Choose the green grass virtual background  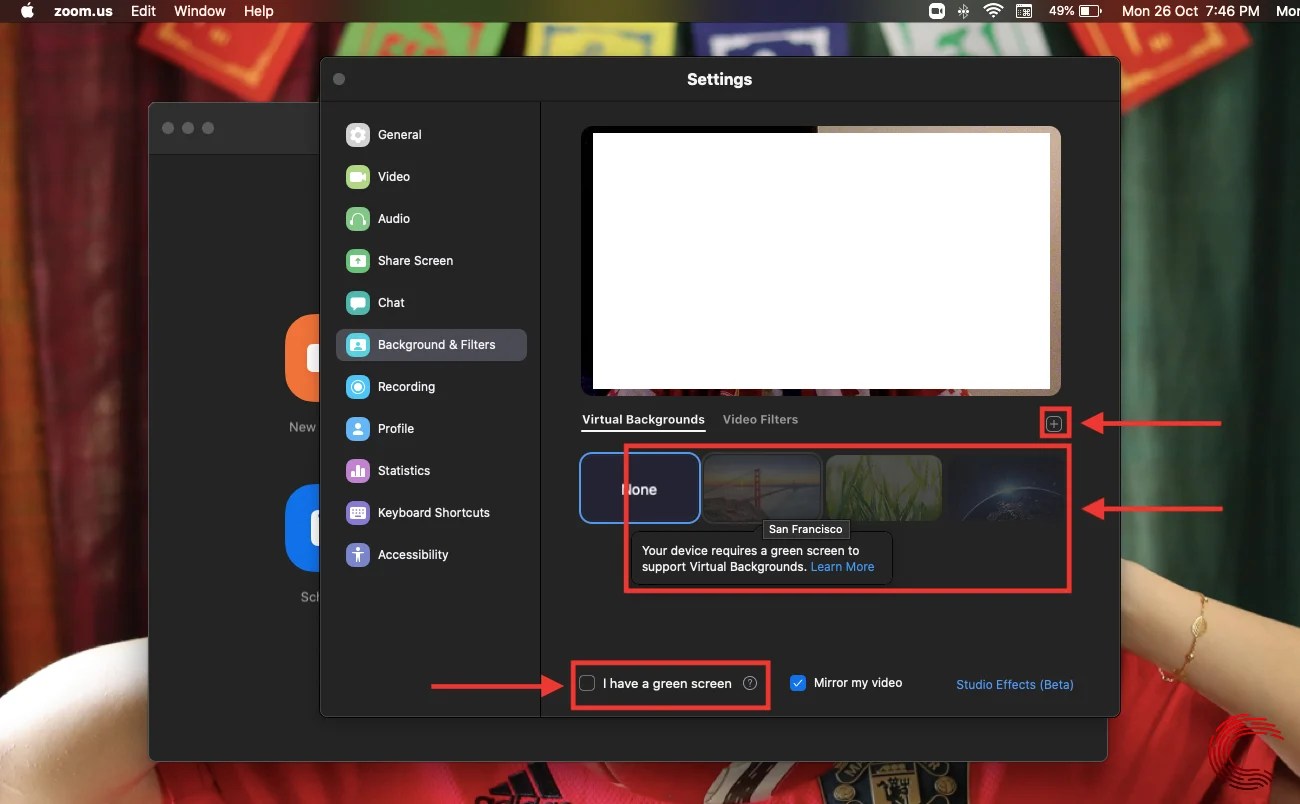pyautogui.click(x=884, y=487)
